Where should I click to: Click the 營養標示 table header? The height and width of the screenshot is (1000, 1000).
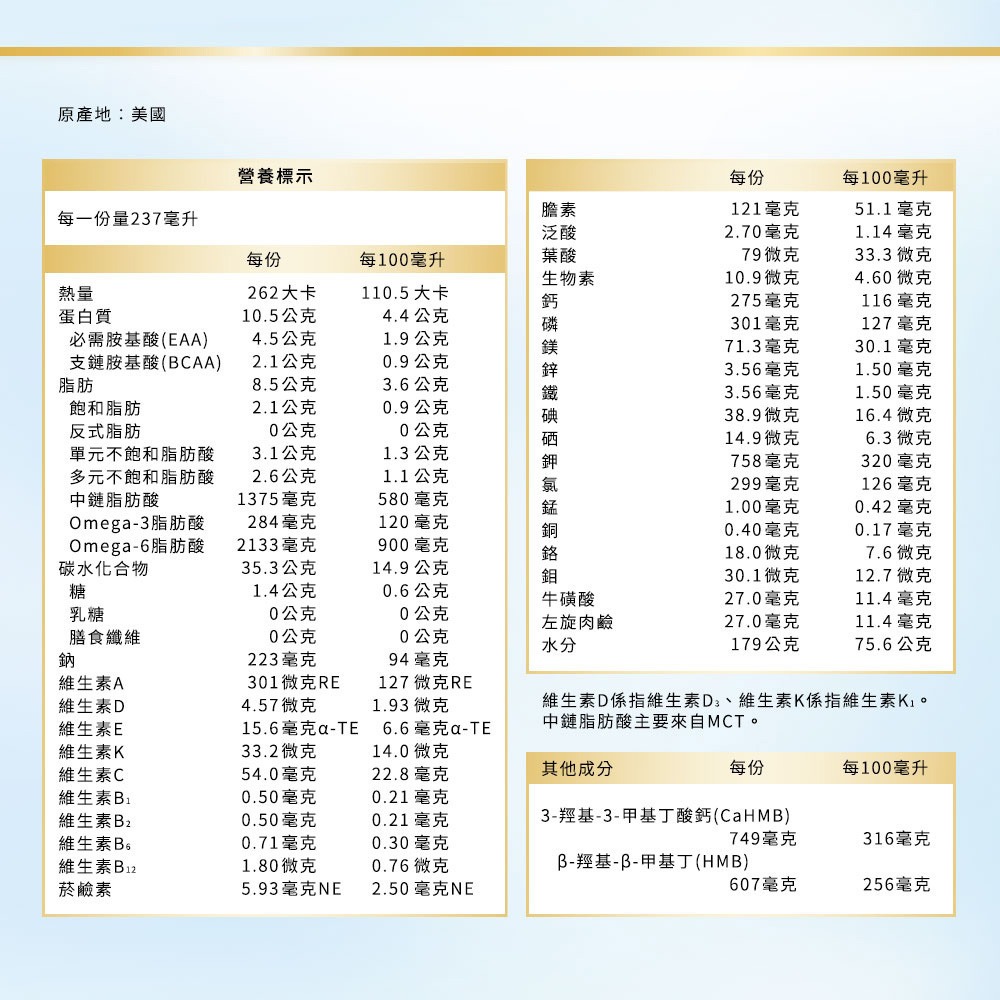[276, 174]
